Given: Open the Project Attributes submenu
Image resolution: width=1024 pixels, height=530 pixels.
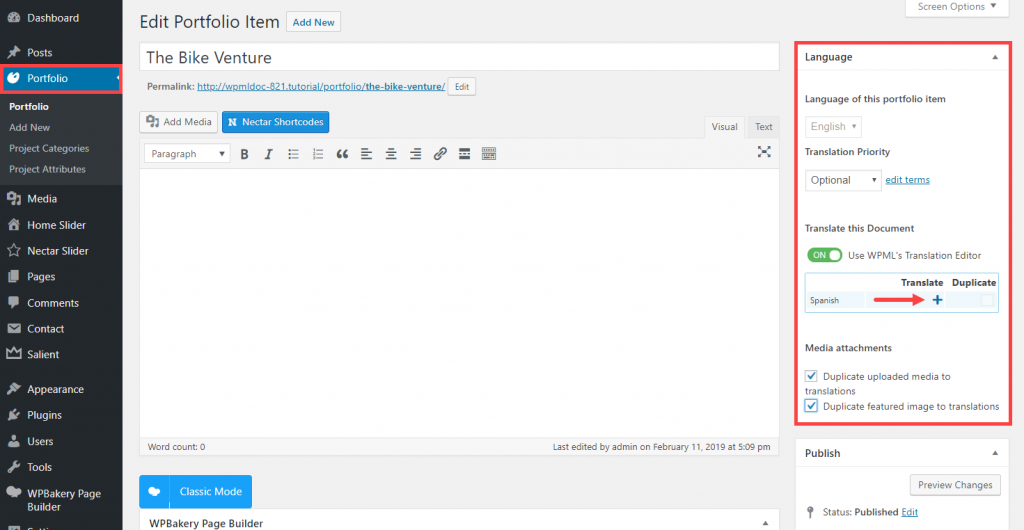Looking at the screenshot, I should pos(47,169).
